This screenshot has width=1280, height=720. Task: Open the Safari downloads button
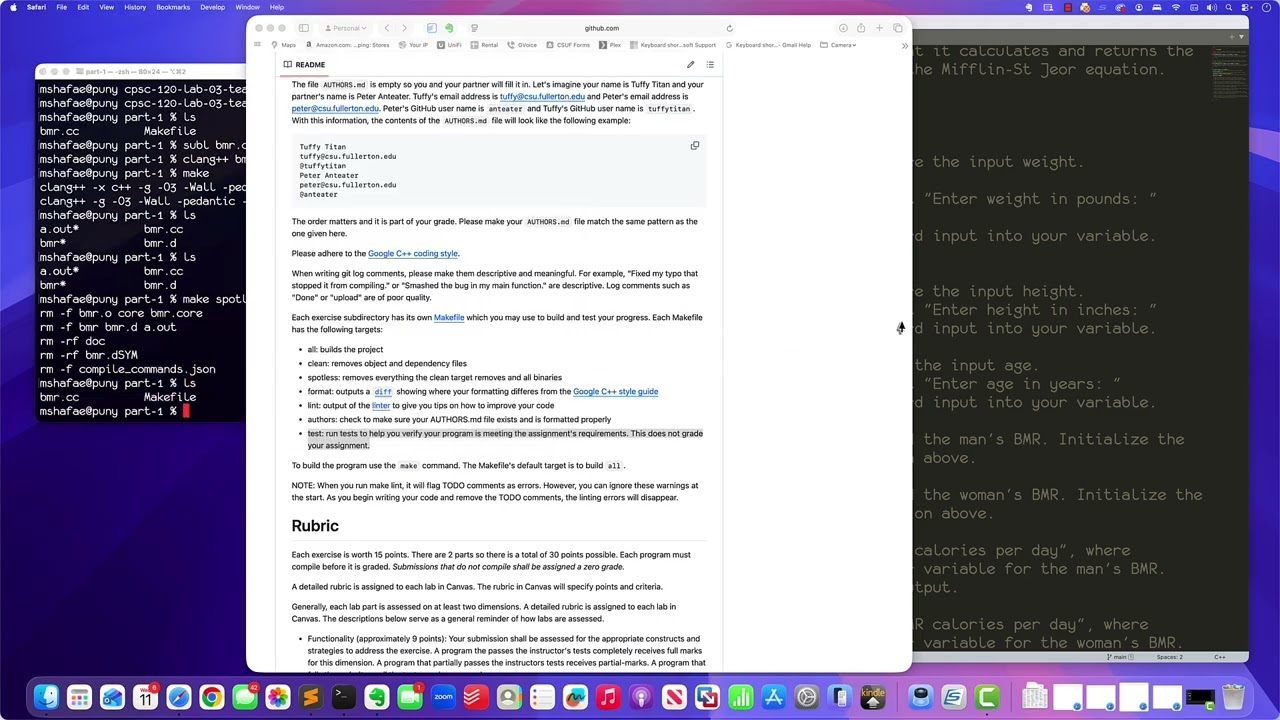pyautogui.click(x=843, y=28)
